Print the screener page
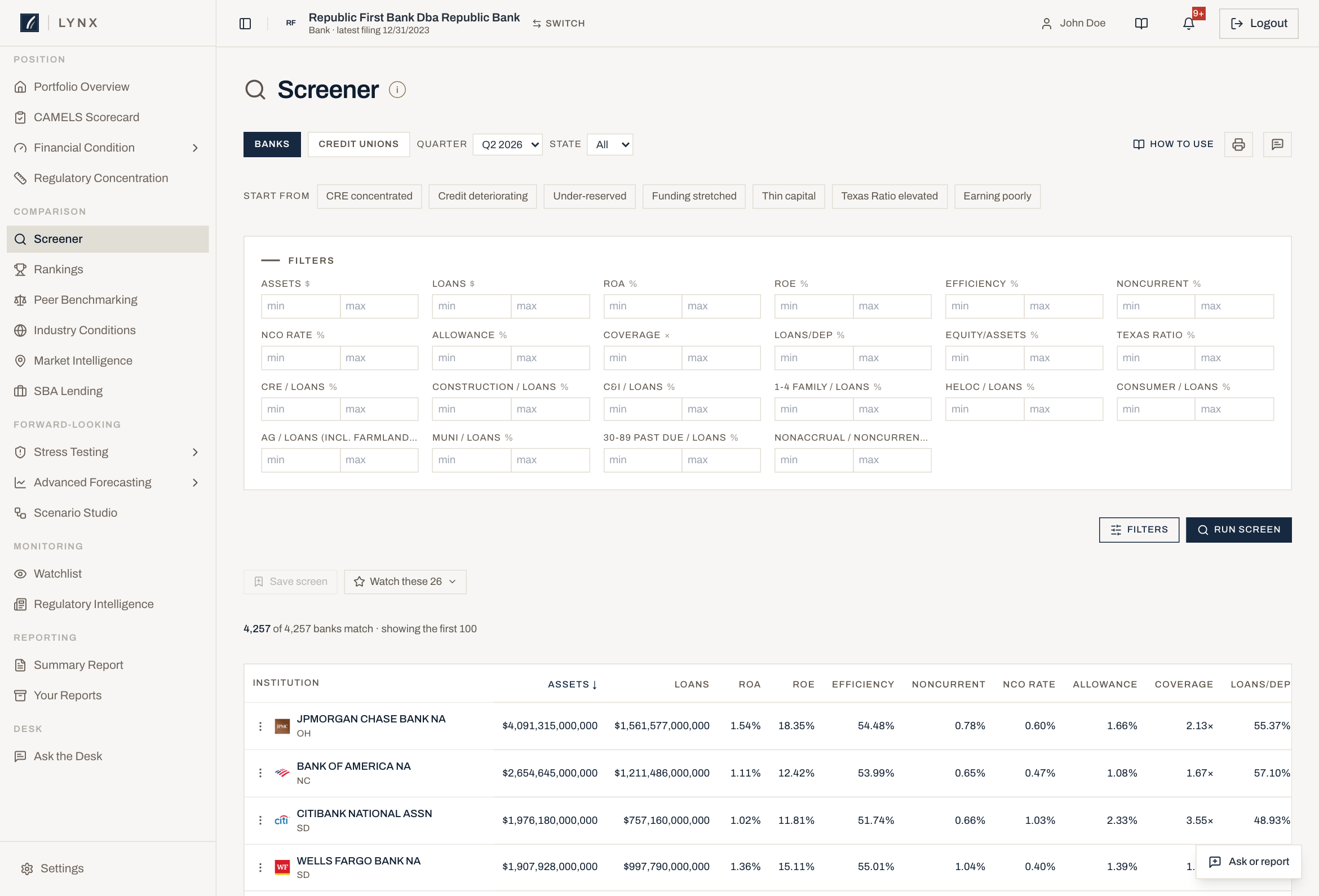The image size is (1319, 896). [1238, 144]
